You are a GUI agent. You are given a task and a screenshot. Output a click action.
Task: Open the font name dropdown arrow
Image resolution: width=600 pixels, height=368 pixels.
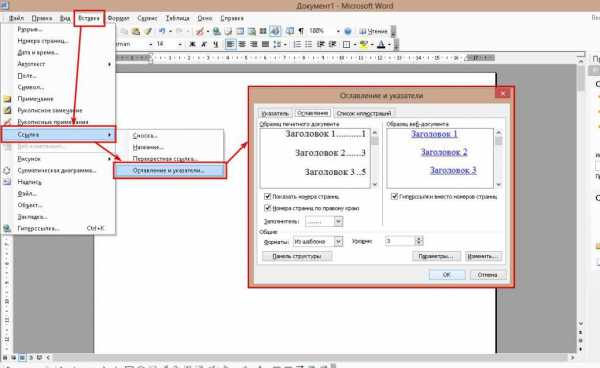point(150,44)
